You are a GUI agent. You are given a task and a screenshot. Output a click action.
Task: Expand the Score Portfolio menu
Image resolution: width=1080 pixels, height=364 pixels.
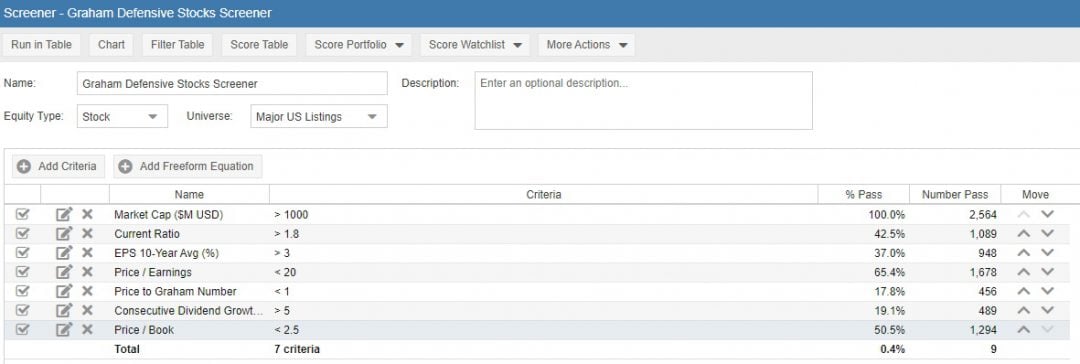click(x=359, y=45)
